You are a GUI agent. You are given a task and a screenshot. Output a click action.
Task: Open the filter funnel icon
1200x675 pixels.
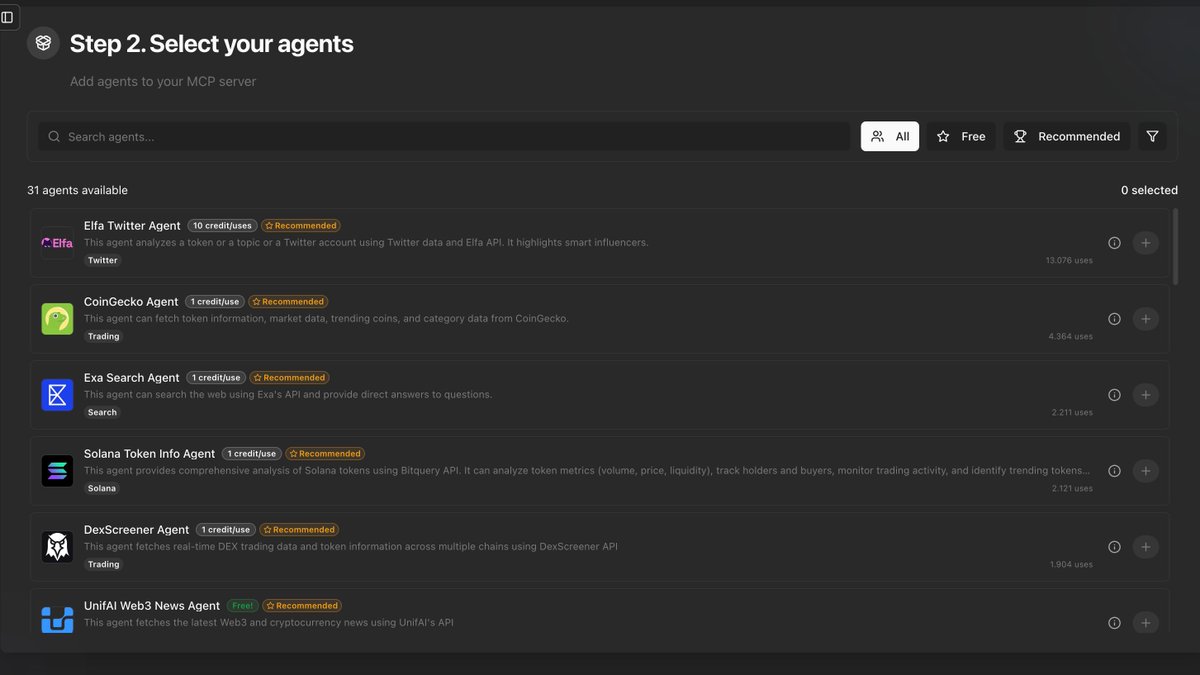[1152, 136]
